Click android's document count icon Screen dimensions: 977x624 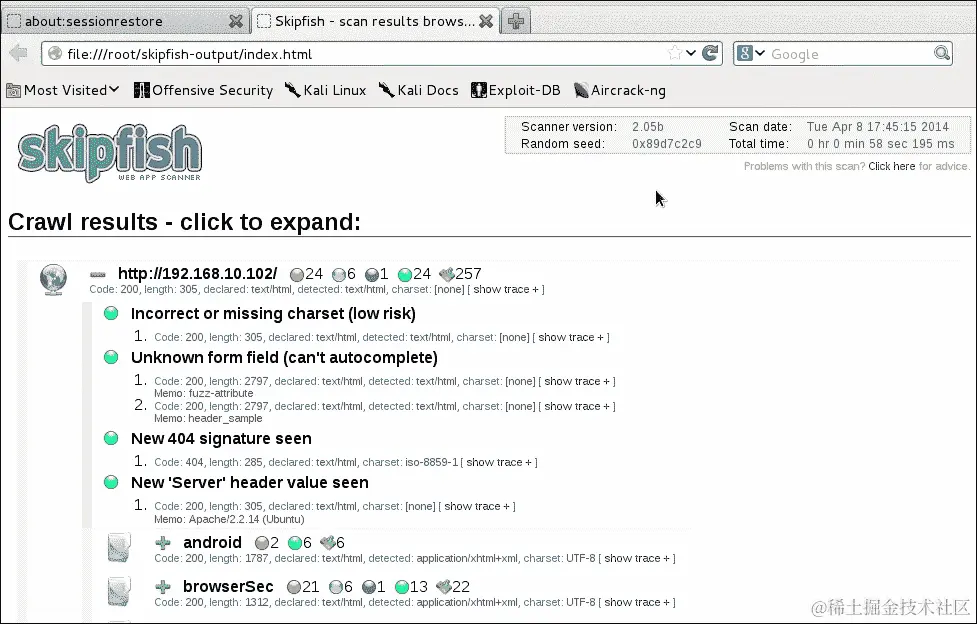(328, 543)
